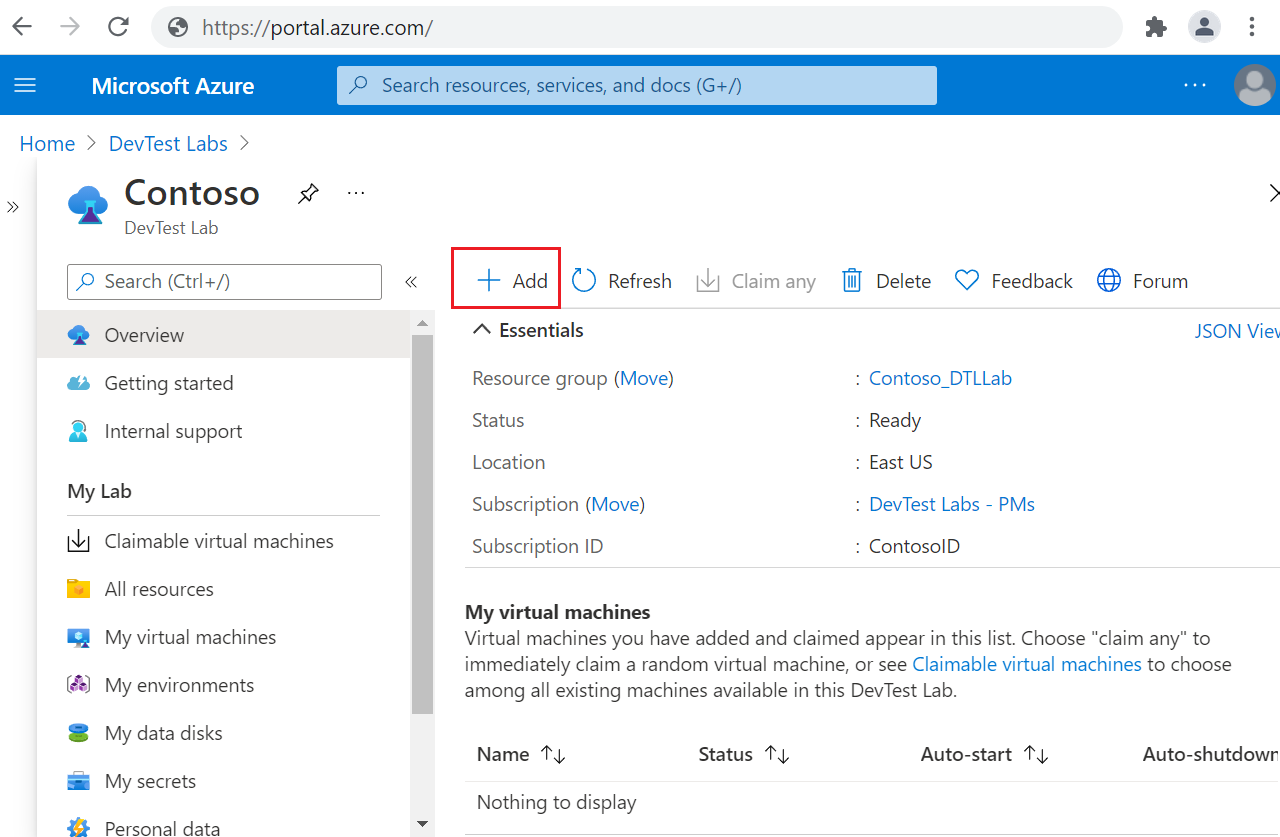
Task: Open the browser extensions puzzle icon
Action: 1156,27
